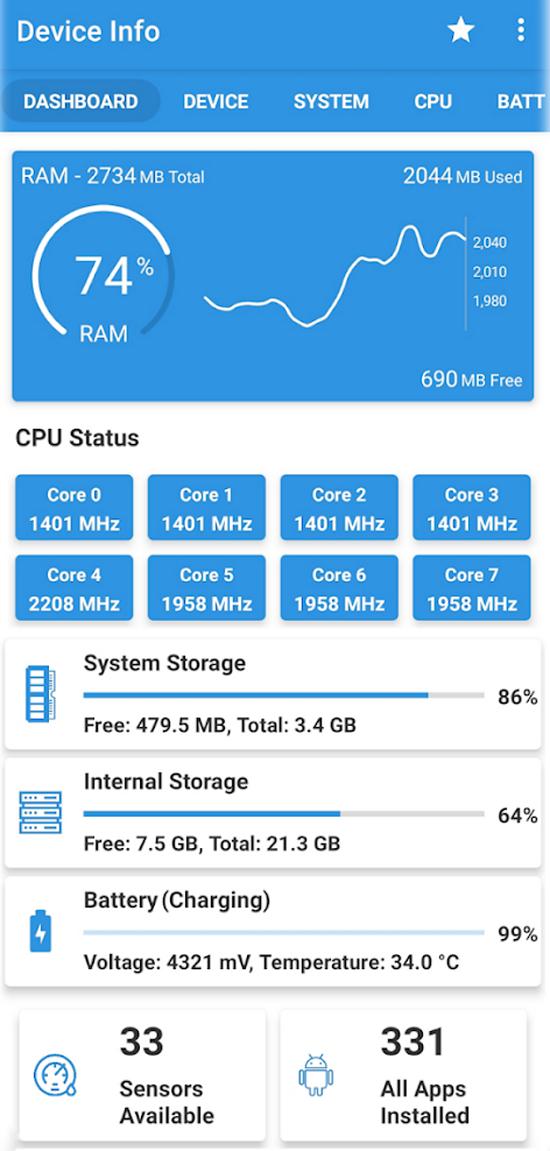Viewport: 550px width, 1151px height.
Task: Open the CPU tab
Action: 433,101
